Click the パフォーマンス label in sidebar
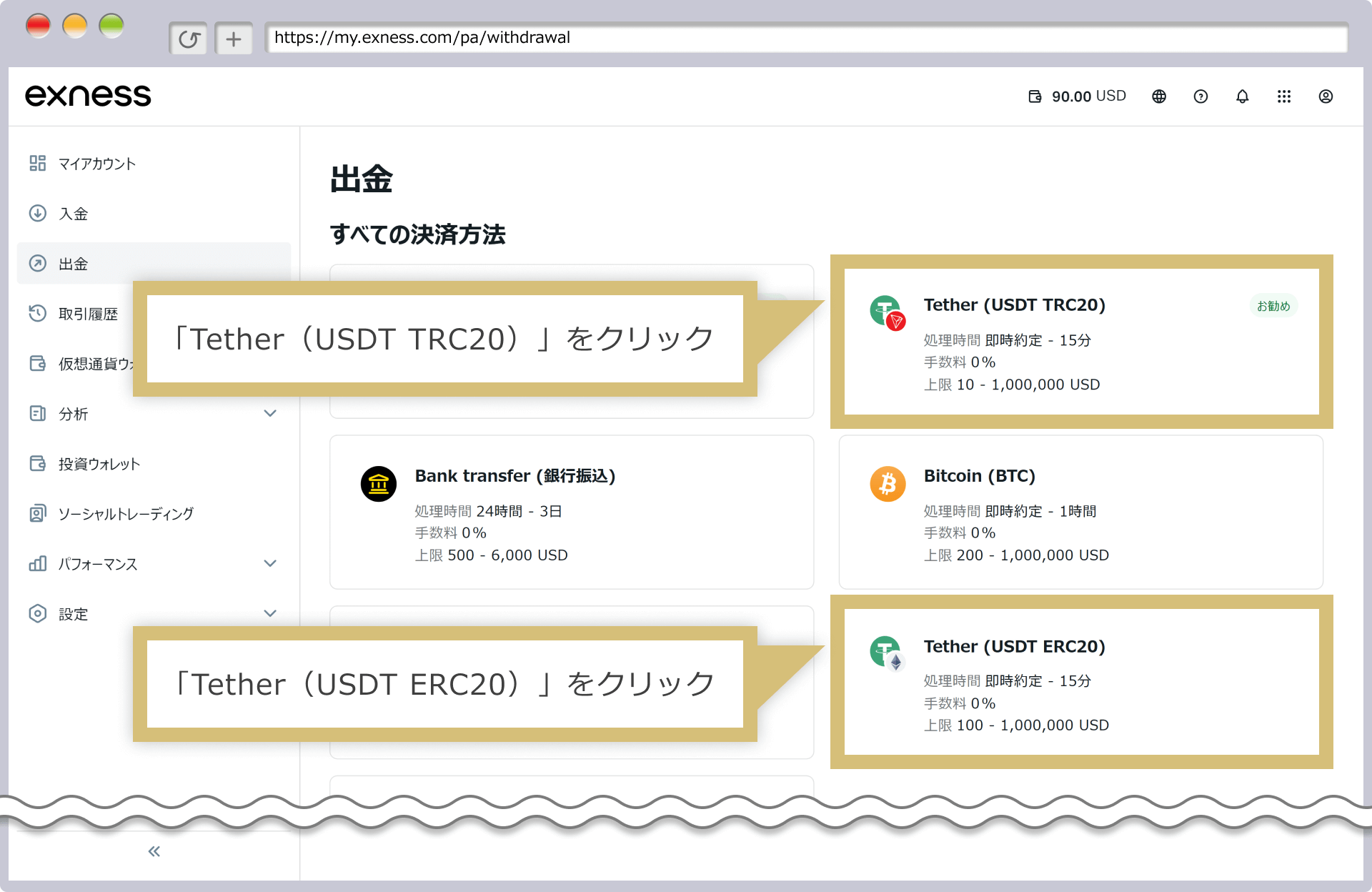 (98, 564)
